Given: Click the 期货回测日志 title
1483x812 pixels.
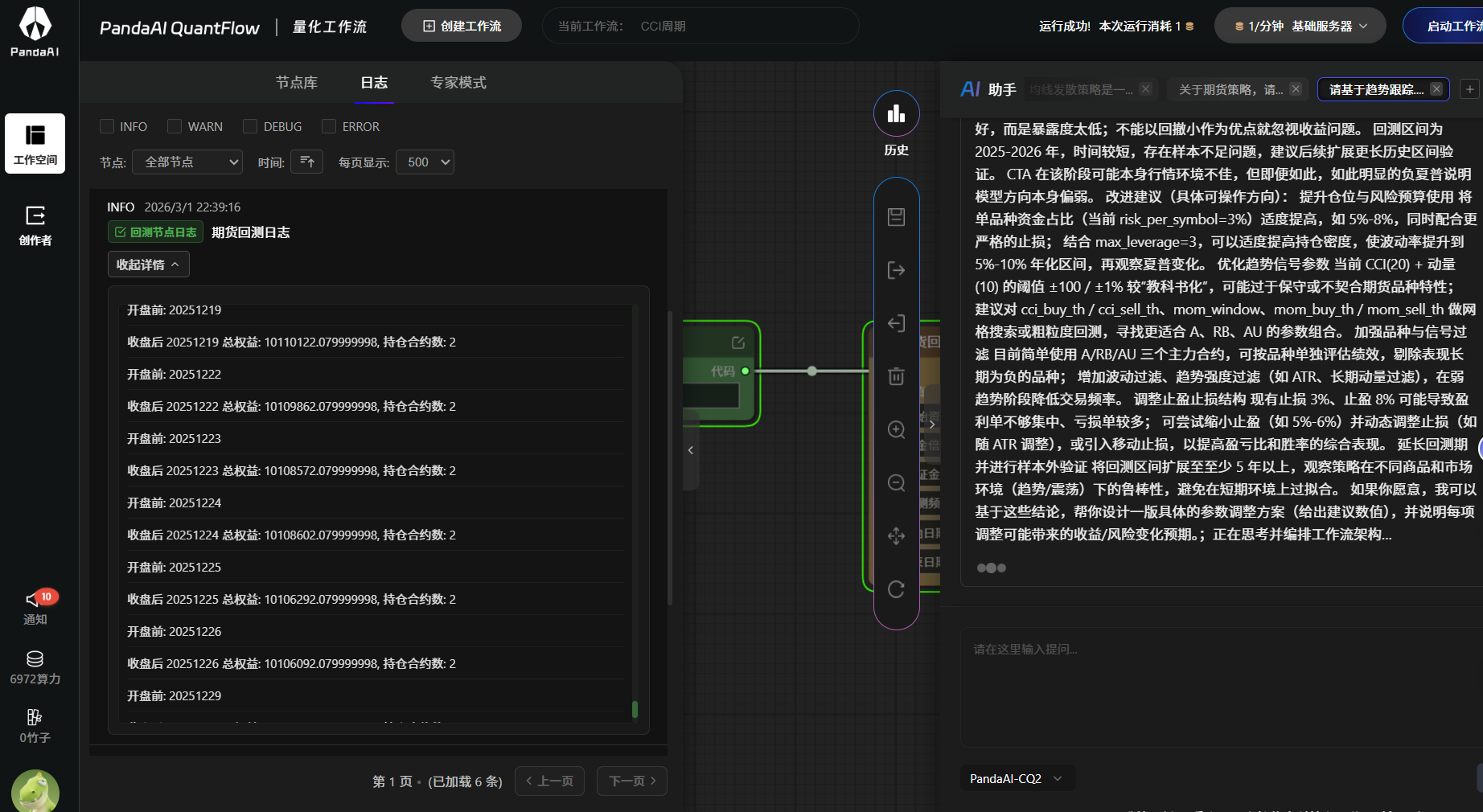Looking at the screenshot, I should coord(250,232).
